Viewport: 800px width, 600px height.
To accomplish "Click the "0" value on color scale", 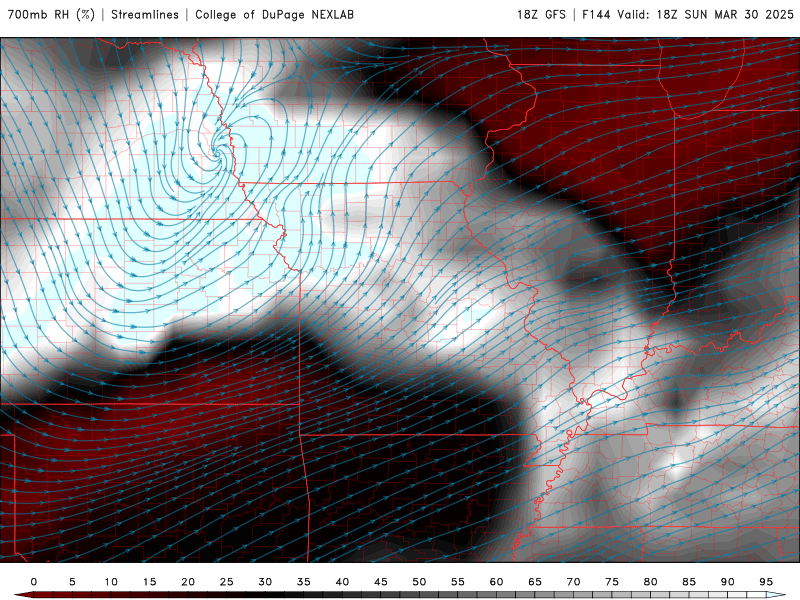I will click(34, 582).
